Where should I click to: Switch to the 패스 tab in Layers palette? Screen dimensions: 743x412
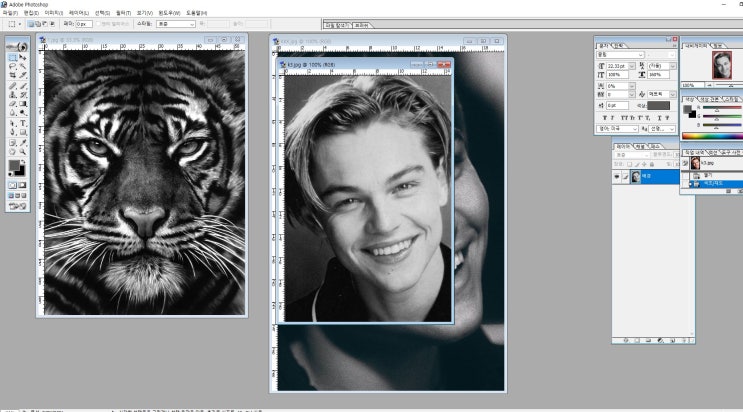tap(655, 146)
